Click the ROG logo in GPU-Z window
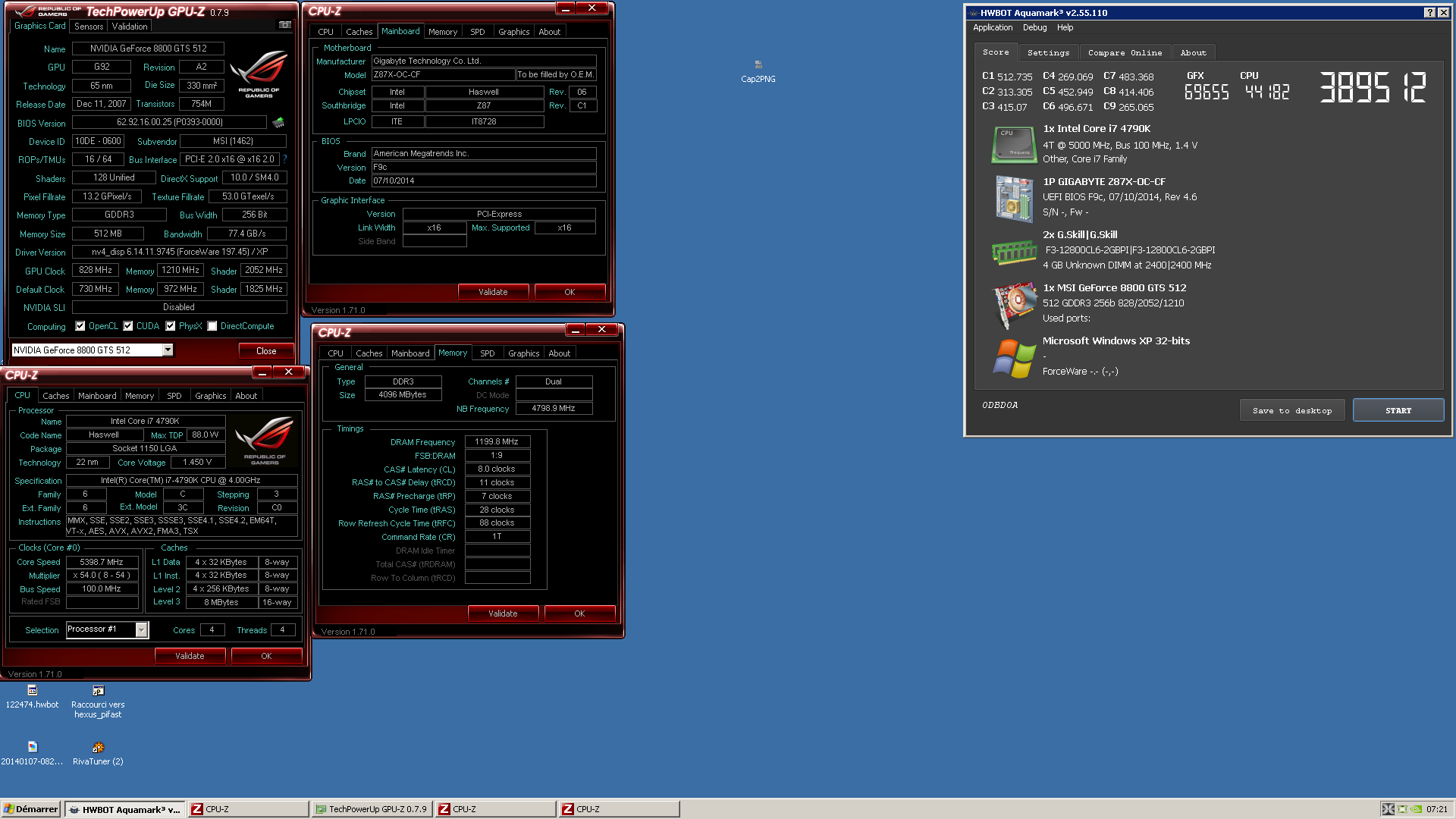 pyautogui.click(x=259, y=74)
